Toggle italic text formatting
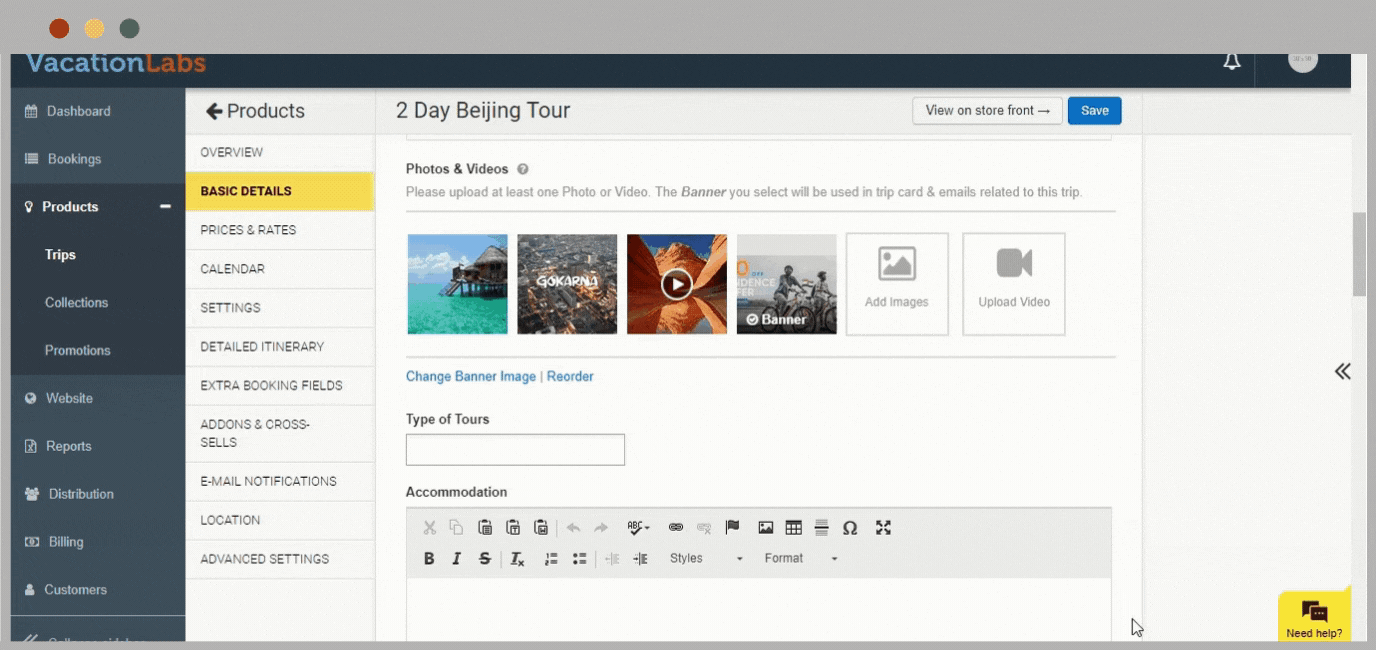 (456, 559)
